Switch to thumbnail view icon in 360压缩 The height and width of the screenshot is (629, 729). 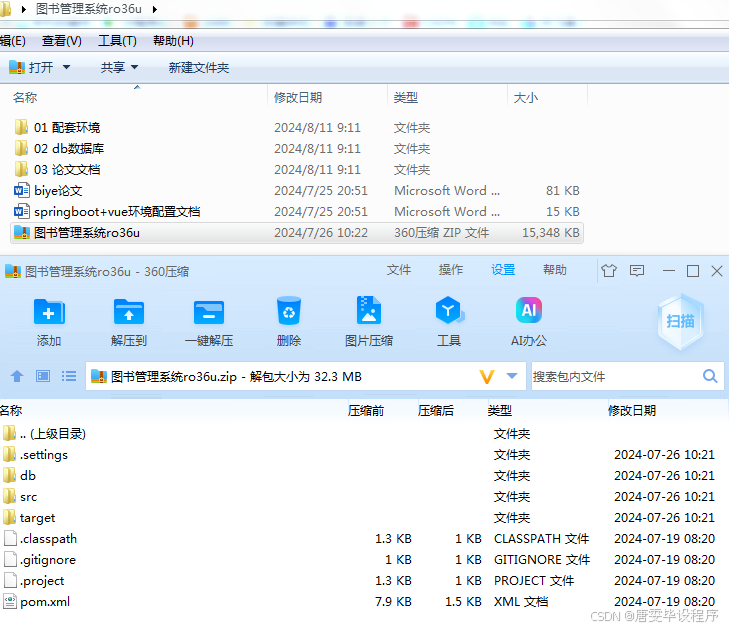click(43, 376)
